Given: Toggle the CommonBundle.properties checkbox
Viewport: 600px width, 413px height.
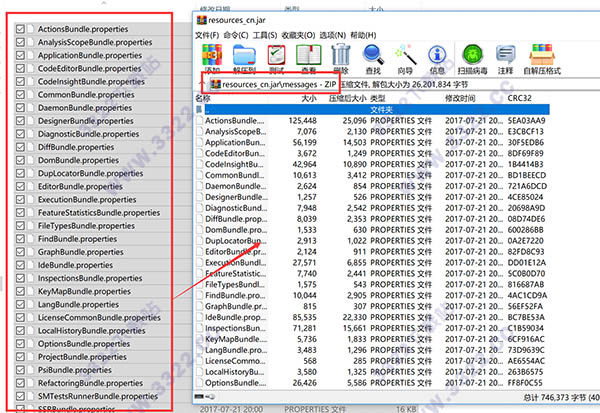Looking at the screenshot, I should pyautogui.click(x=20, y=95).
